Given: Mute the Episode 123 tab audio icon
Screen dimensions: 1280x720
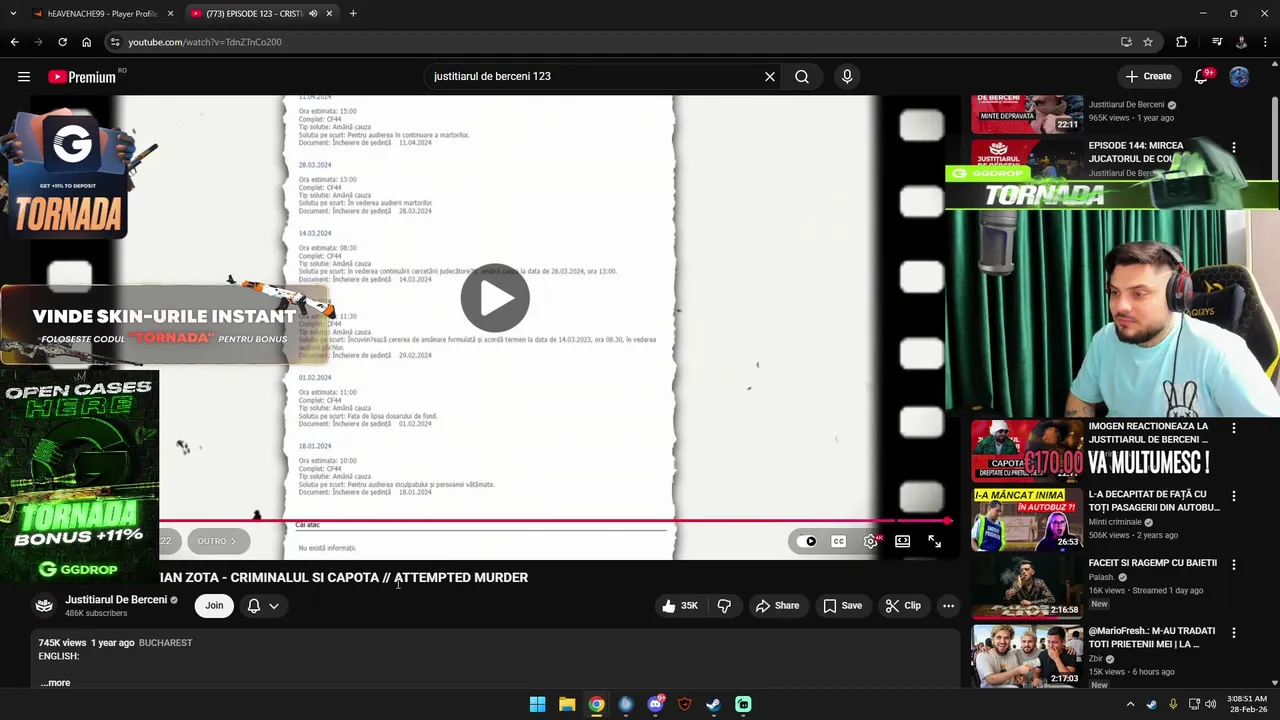Looking at the screenshot, I should tap(313, 13).
